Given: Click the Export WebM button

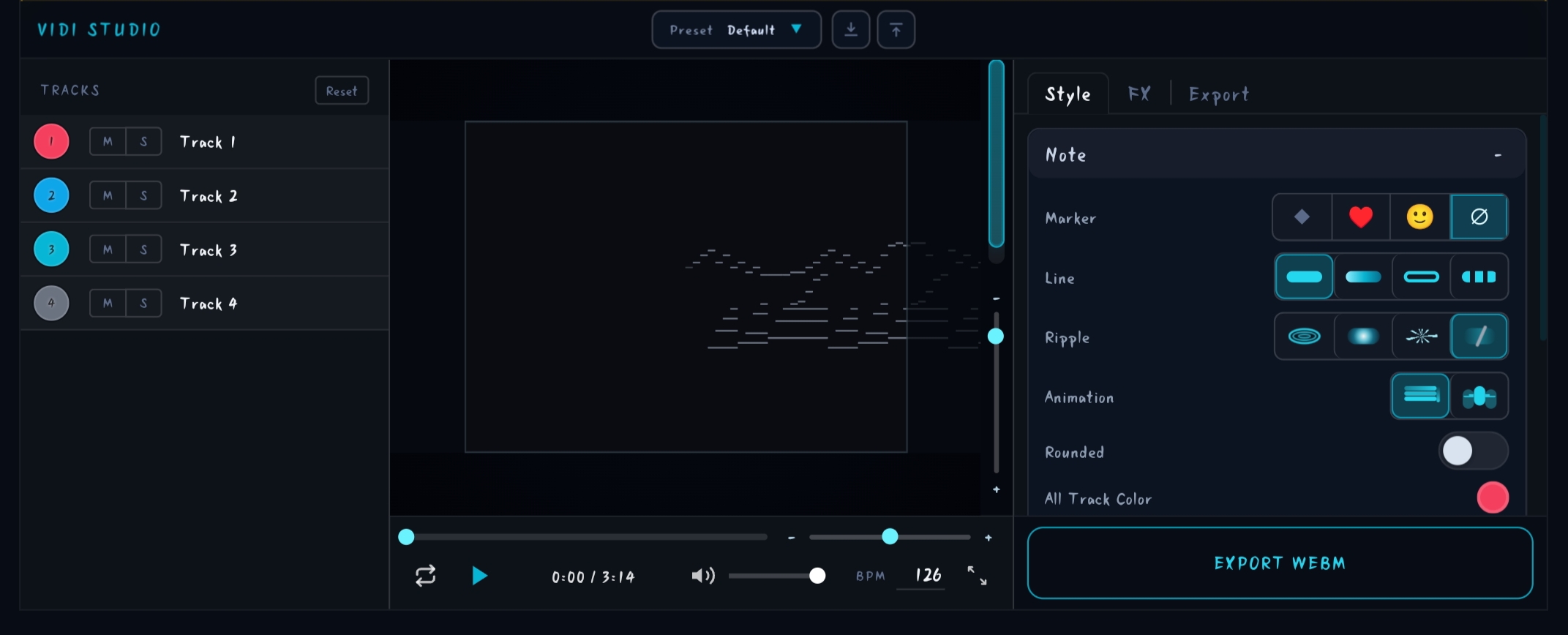Looking at the screenshot, I should (1279, 563).
